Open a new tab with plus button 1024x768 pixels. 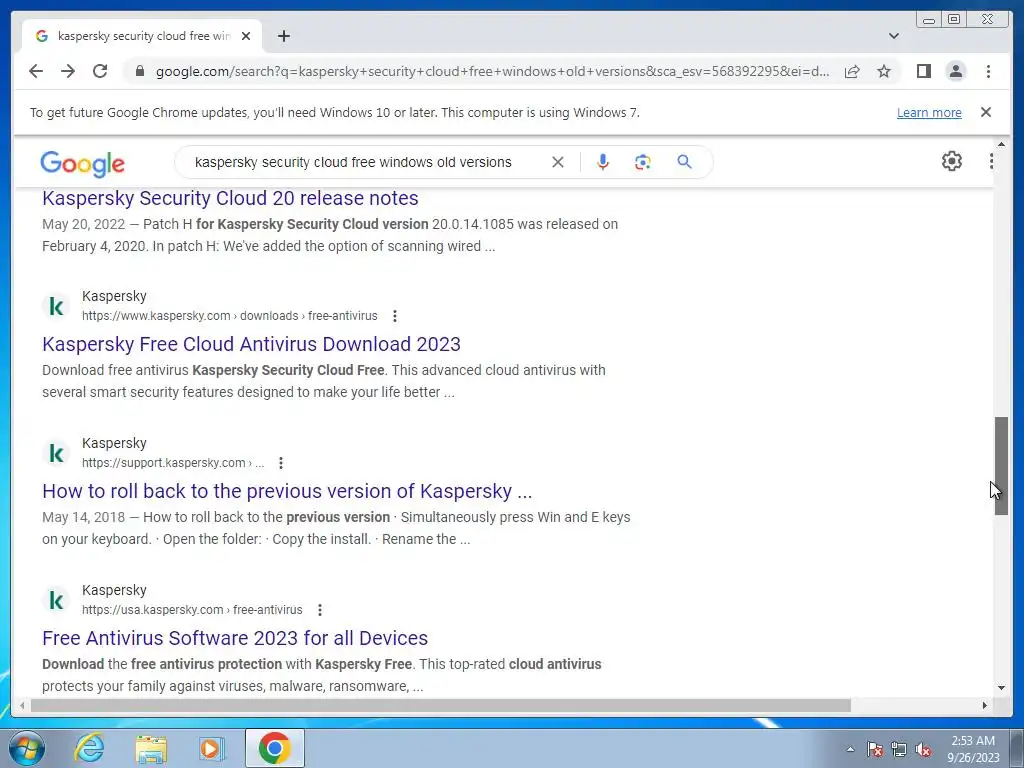click(283, 36)
